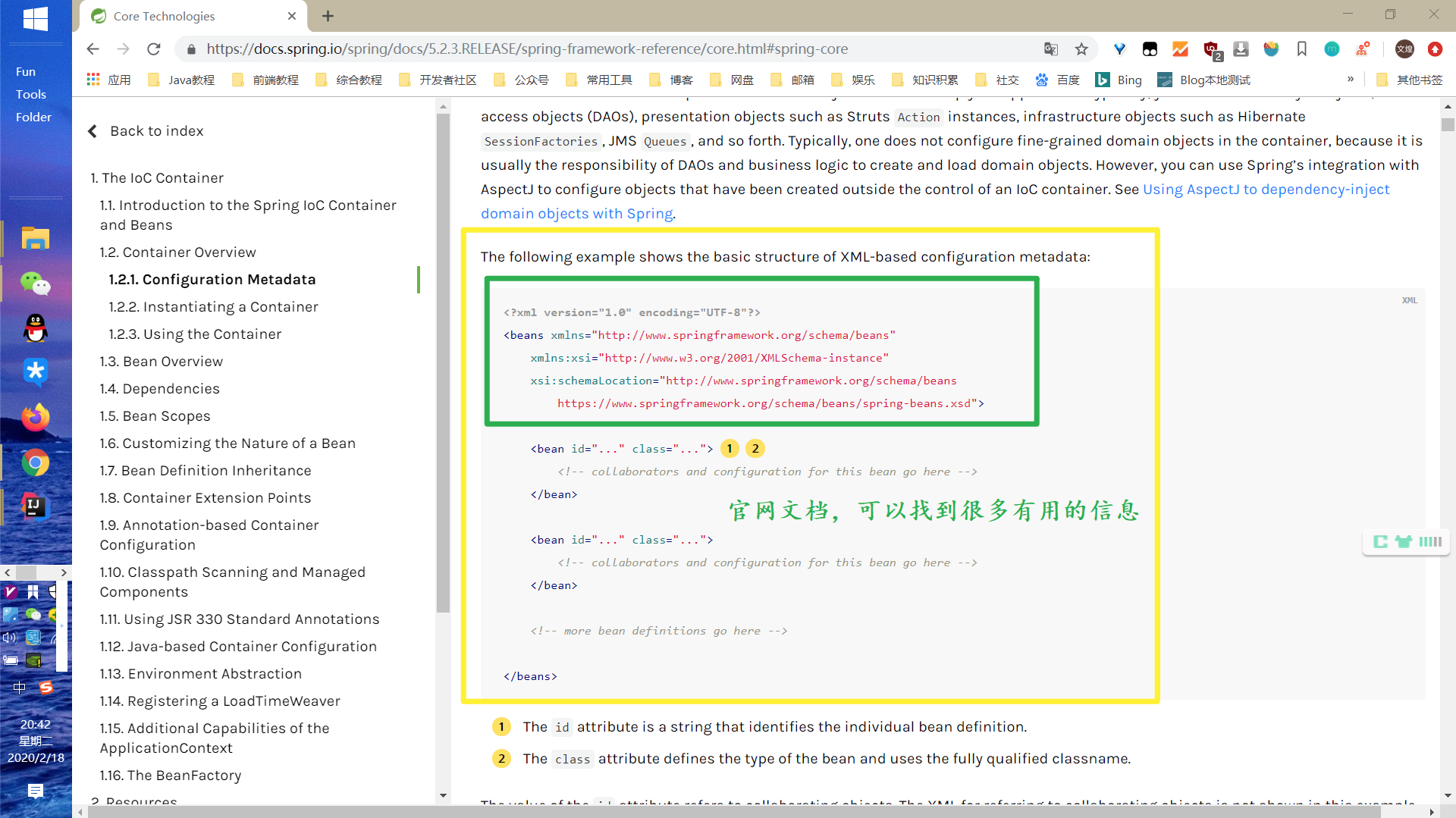Click the bookmark ribbon extension icon
The image size is (1456, 818).
(1301, 49)
